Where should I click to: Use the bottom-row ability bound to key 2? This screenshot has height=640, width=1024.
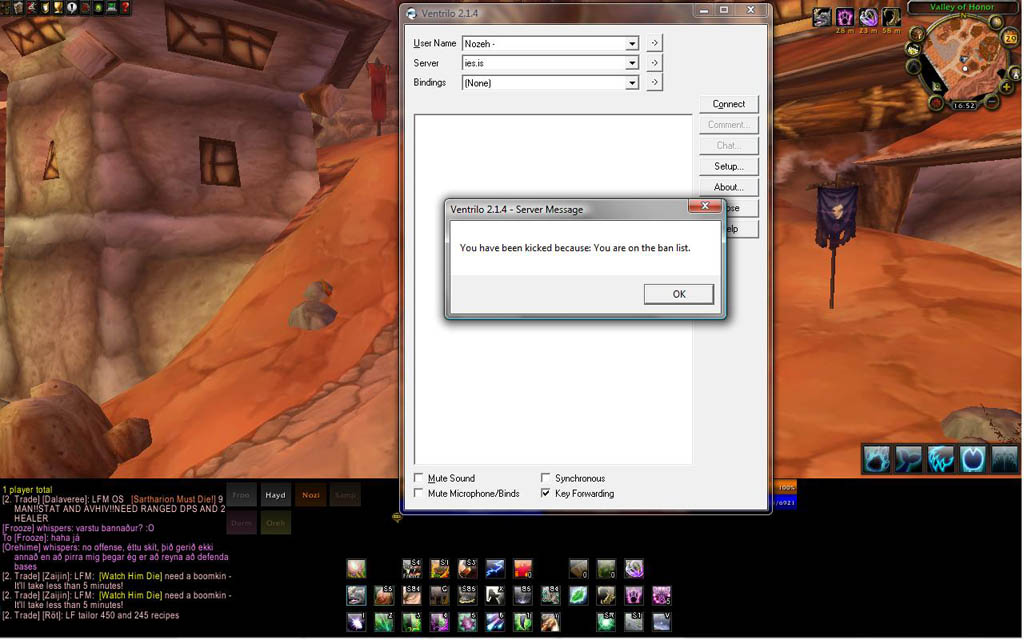pos(384,622)
